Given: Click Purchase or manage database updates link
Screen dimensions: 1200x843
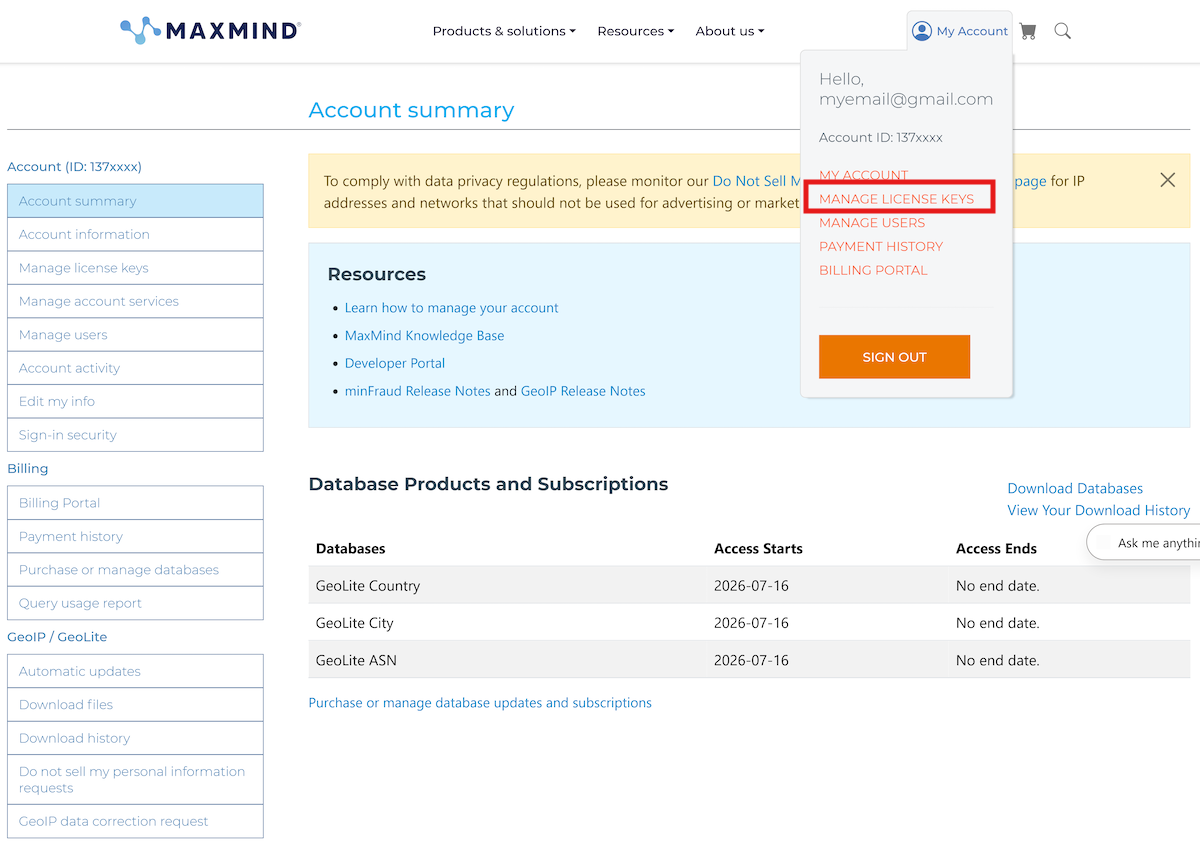Looking at the screenshot, I should [x=480, y=703].
